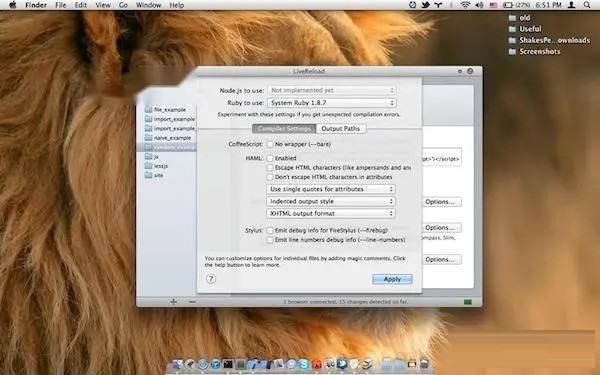This screenshot has width=600, height=375.
Task: Switch to the Output Paths tab
Action: (341, 129)
